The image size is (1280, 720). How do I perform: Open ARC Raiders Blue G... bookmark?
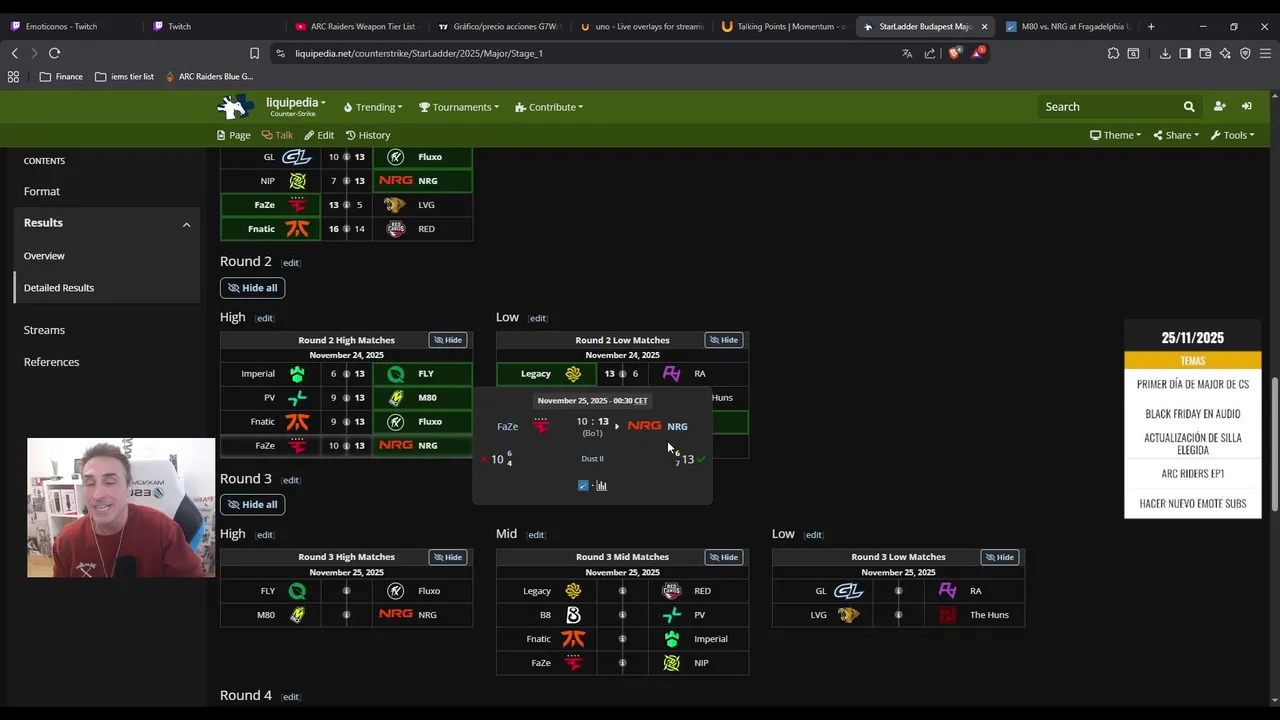209,76
